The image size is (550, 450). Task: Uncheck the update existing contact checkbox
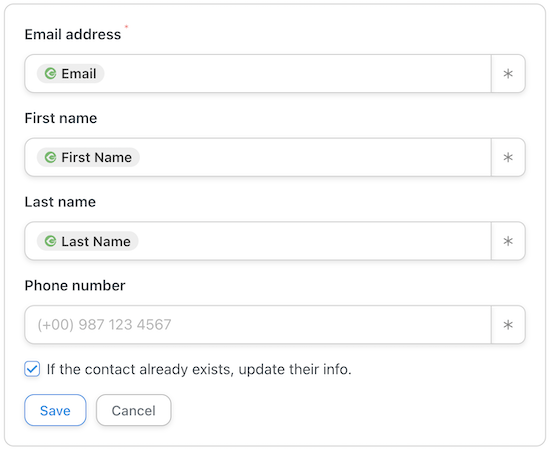(32, 369)
